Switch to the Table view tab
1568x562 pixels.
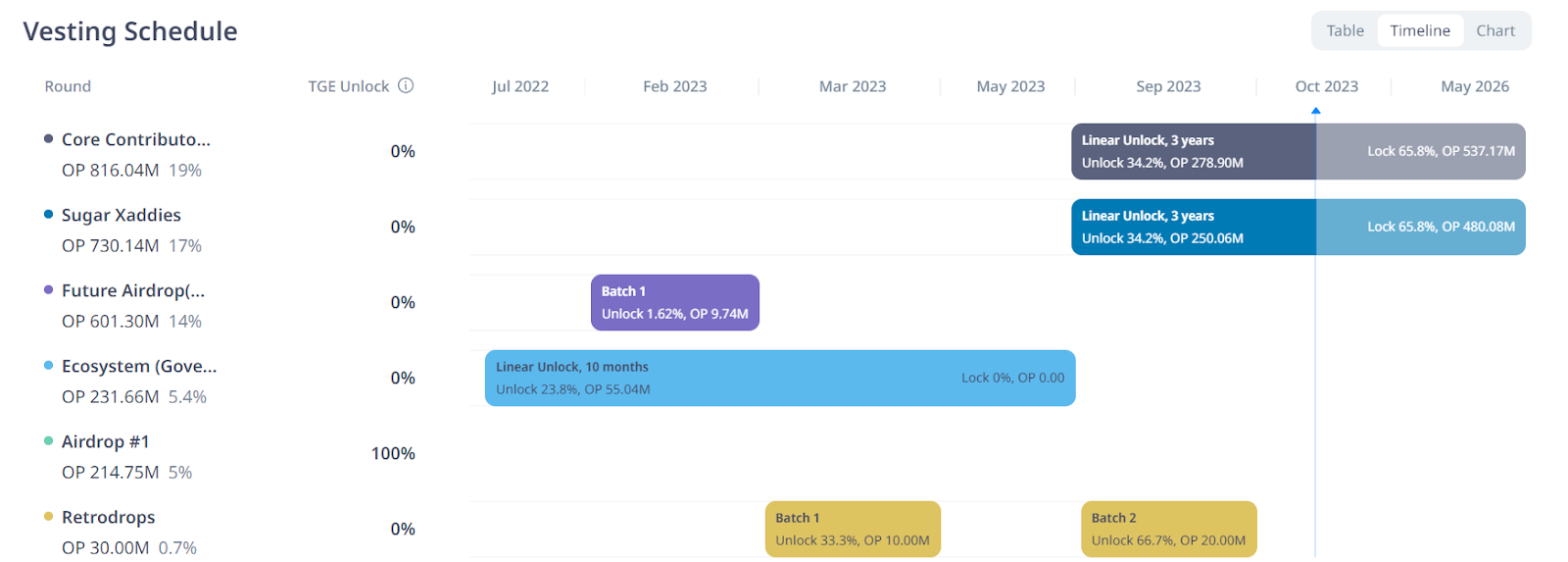coord(1345,30)
